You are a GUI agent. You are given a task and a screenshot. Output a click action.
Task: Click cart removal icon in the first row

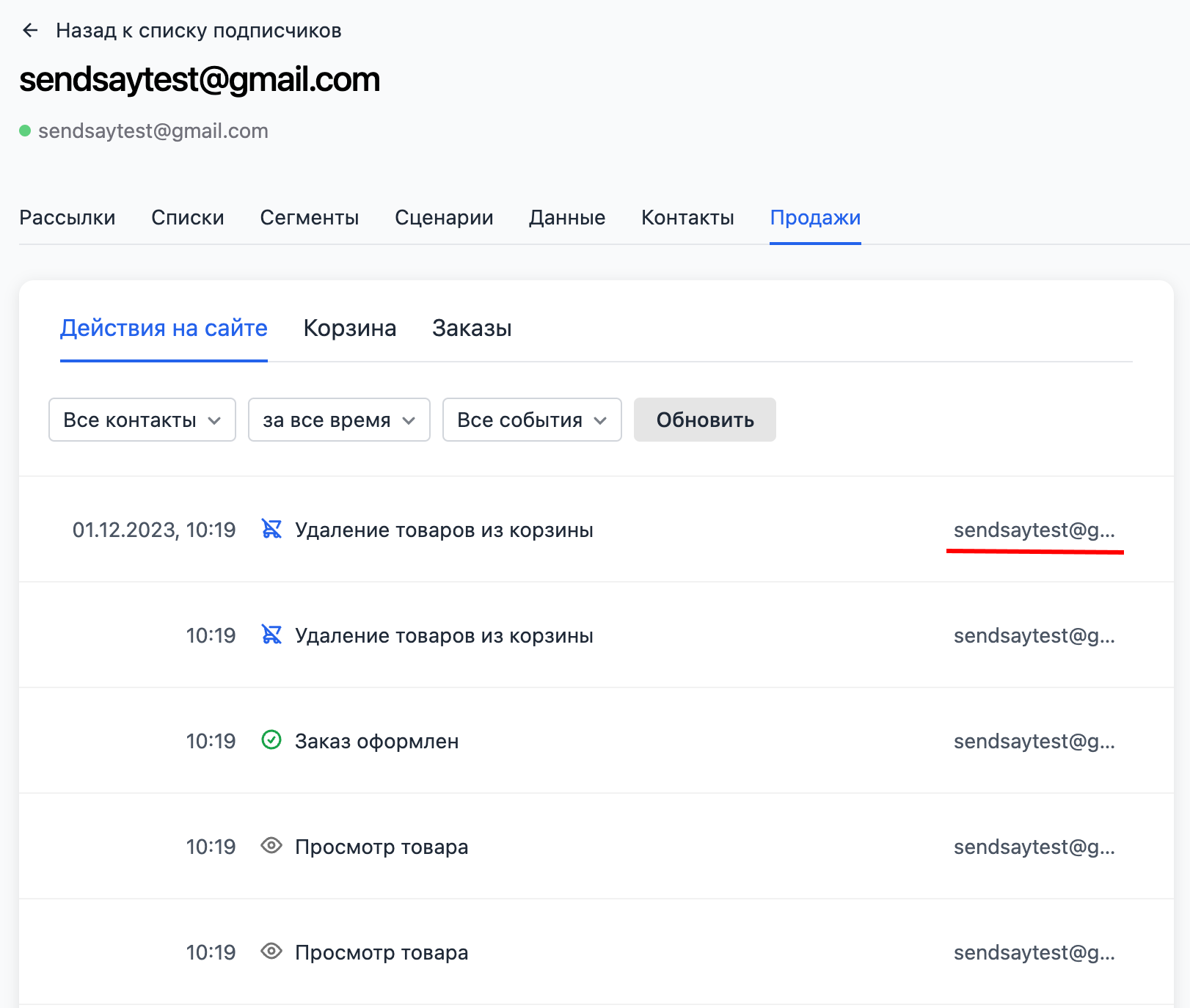click(x=271, y=529)
